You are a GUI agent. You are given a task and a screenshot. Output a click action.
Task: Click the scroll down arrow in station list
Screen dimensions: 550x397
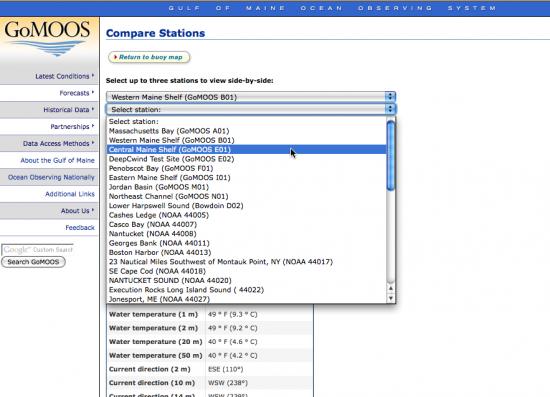pyautogui.click(x=391, y=298)
